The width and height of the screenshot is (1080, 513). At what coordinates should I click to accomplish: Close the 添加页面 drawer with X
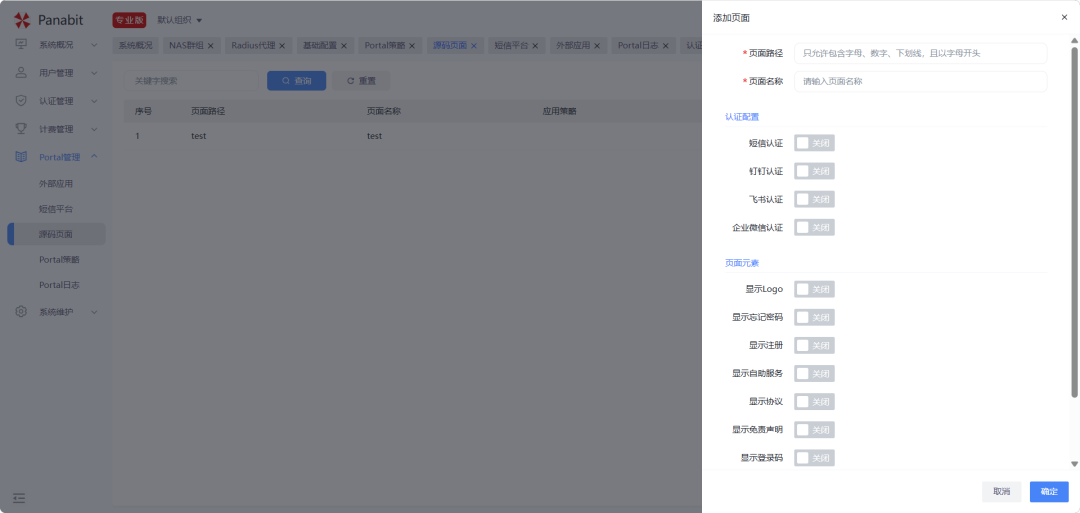[1064, 17]
